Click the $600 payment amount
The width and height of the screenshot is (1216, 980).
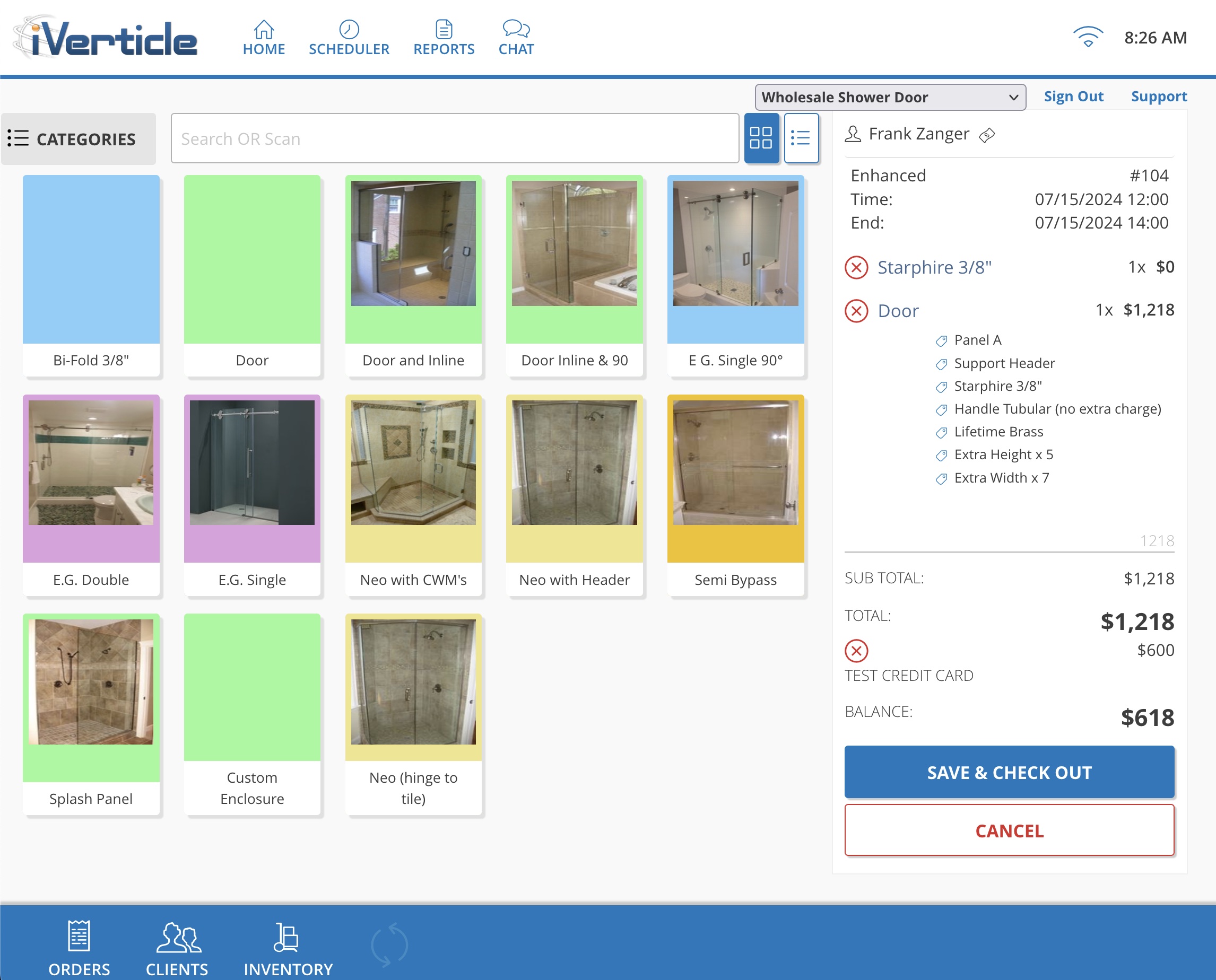[x=1155, y=650]
